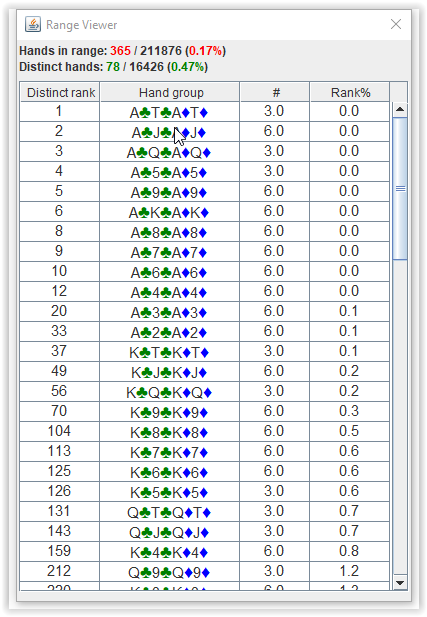Click the scrollbar track below the thumb

[400, 417]
